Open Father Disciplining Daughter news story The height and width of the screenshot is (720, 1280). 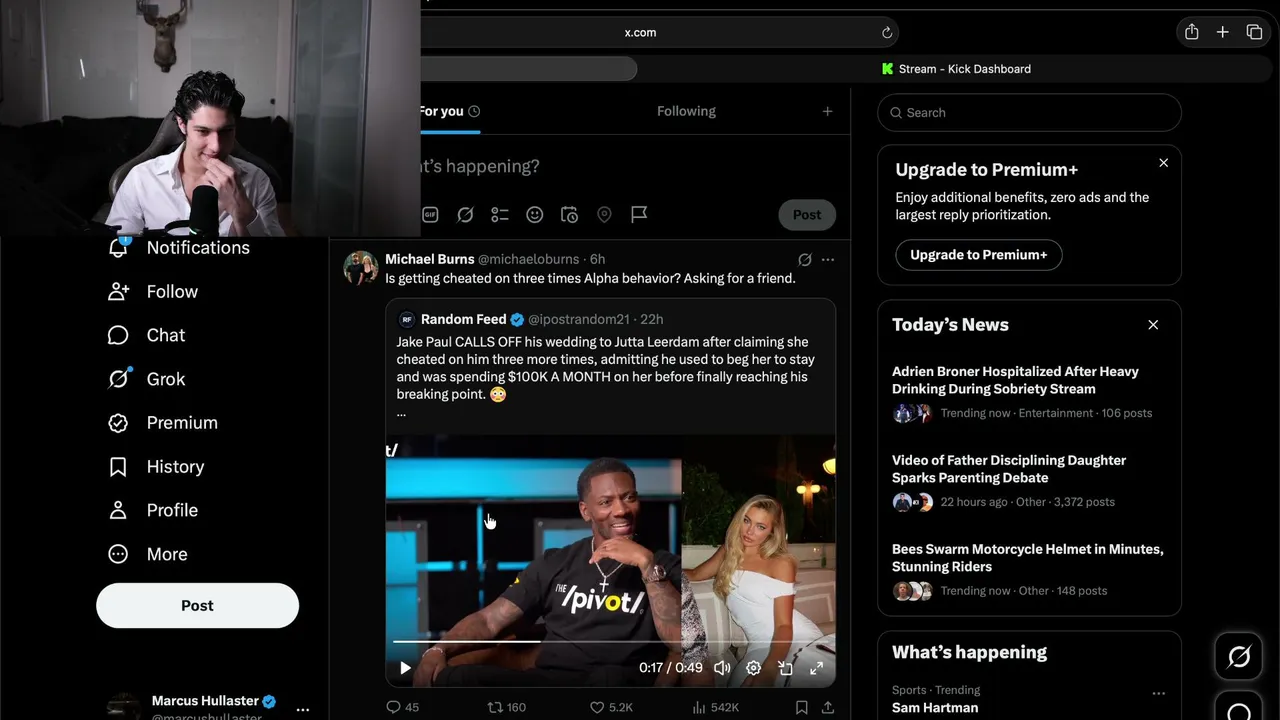coord(1029,481)
